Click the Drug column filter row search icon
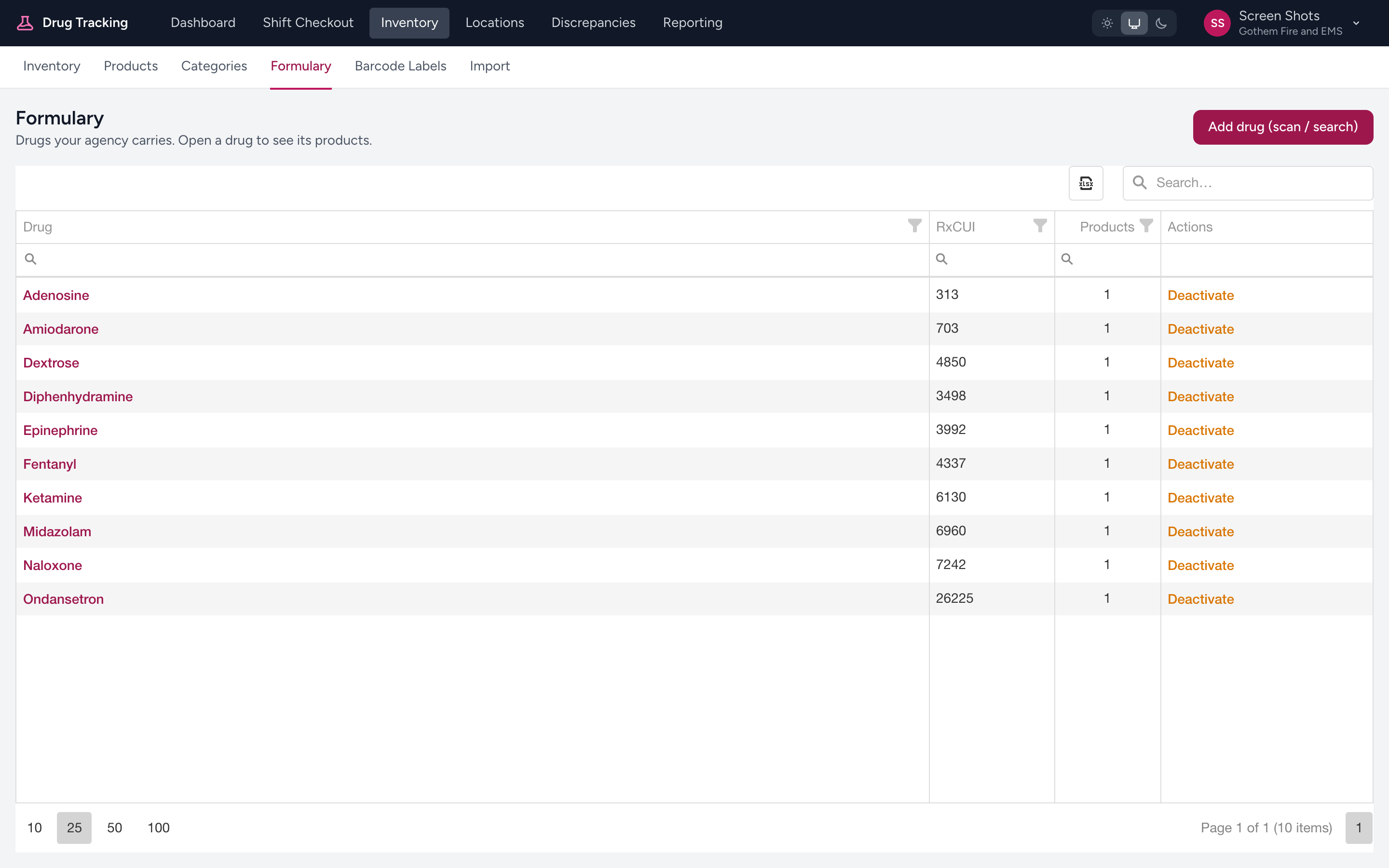Image resolution: width=1389 pixels, height=868 pixels. 31,259
